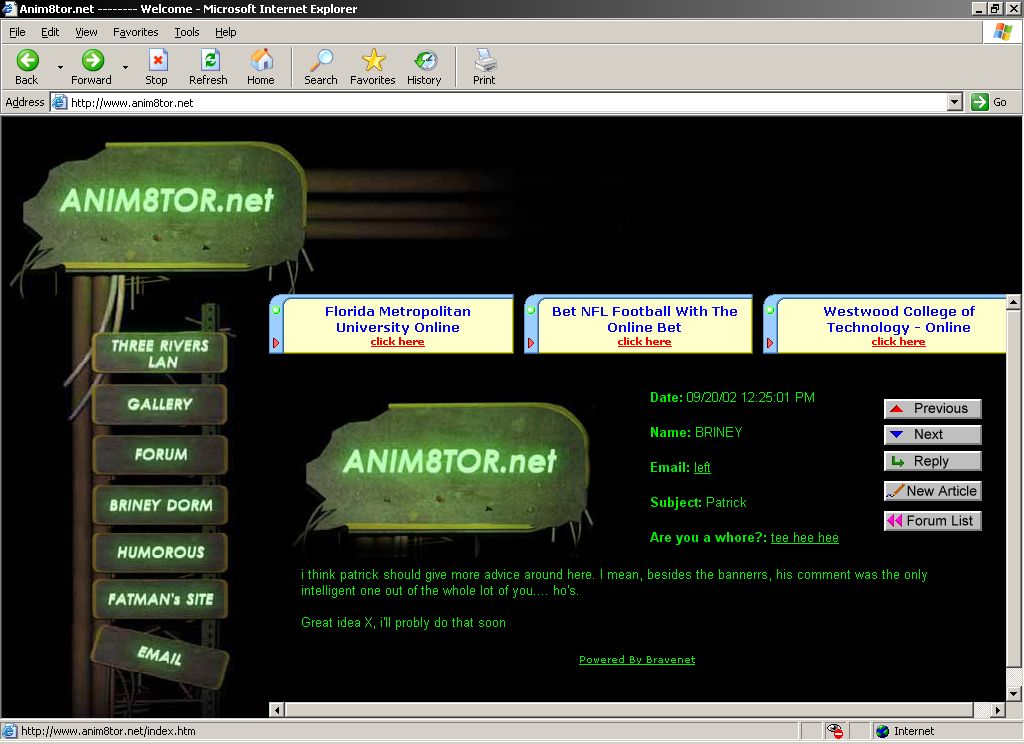The width and height of the screenshot is (1024, 744).
Task: Open the File menu
Action: [x=17, y=32]
